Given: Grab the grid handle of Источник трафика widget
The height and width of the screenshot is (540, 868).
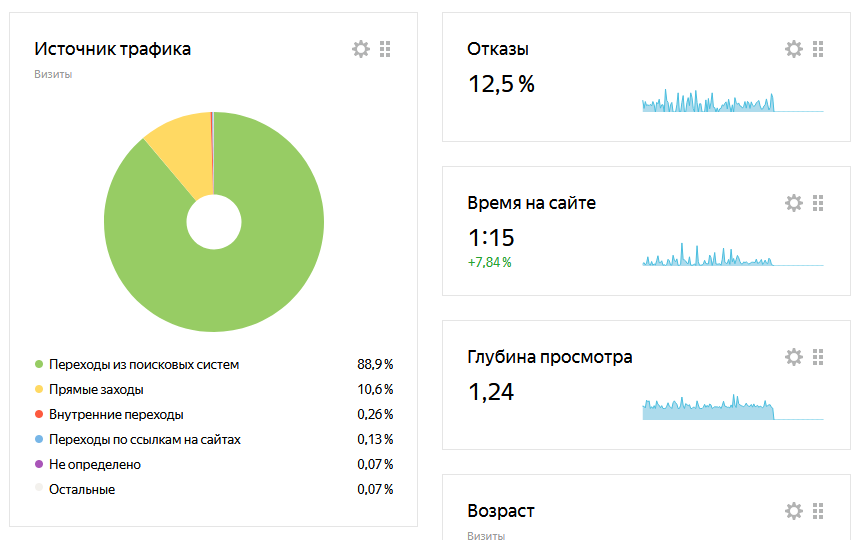Looking at the screenshot, I should coord(385,49).
